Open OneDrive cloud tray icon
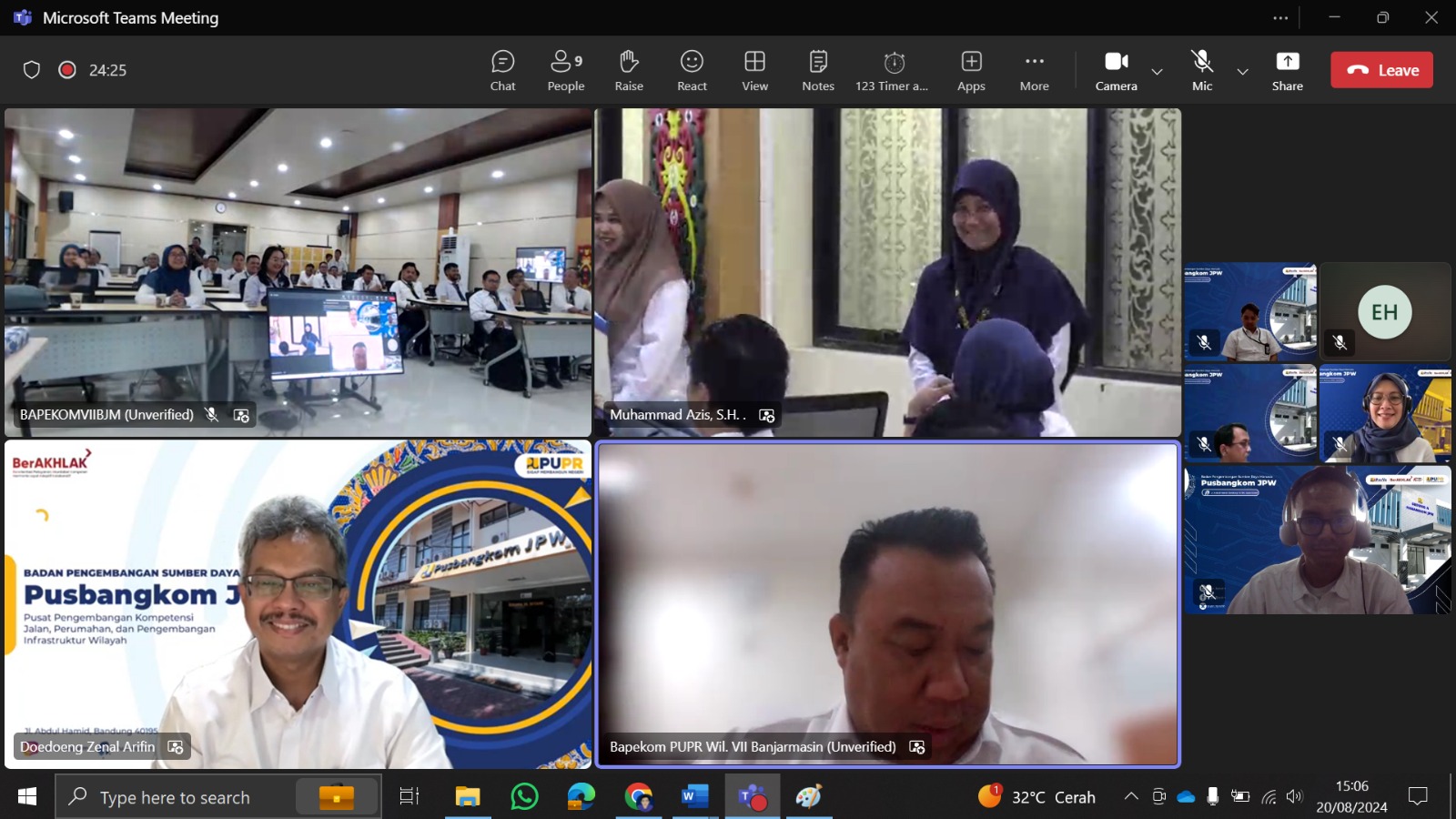 coord(1186,796)
